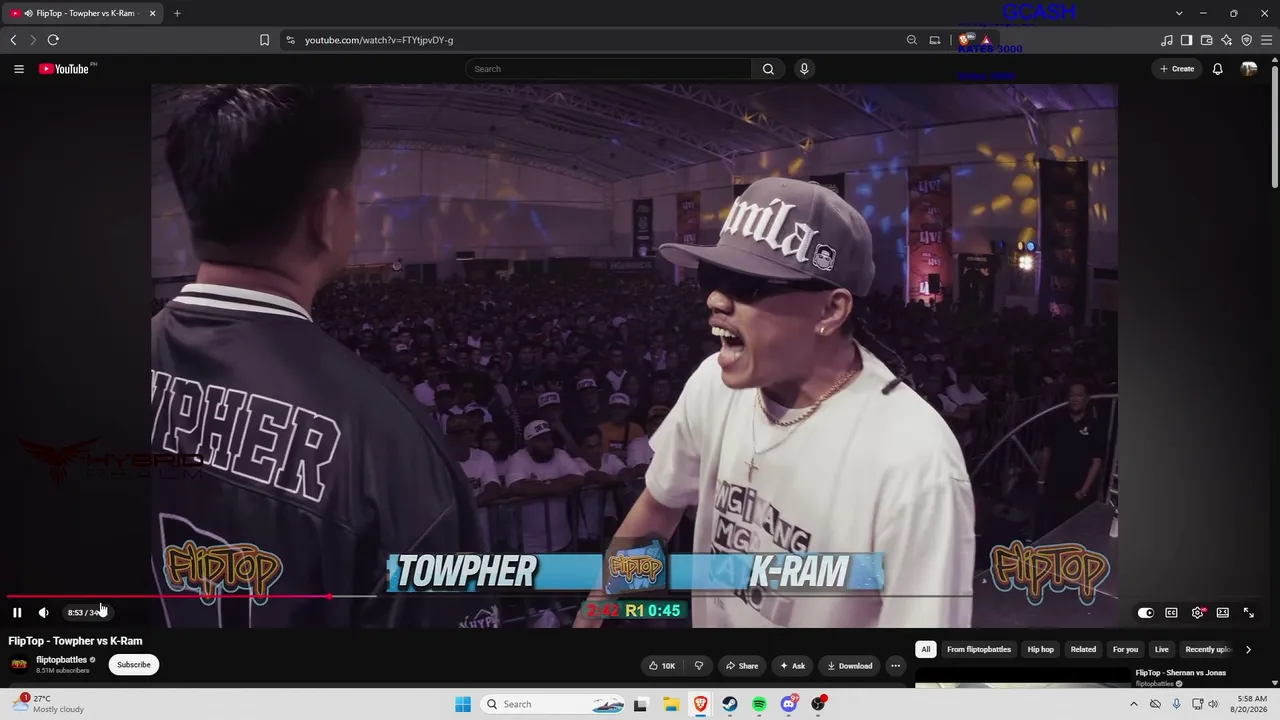Open FlipTop - Shernan vs Jonas video
This screenshot has height=720, width=1280.
[1181, 673]
